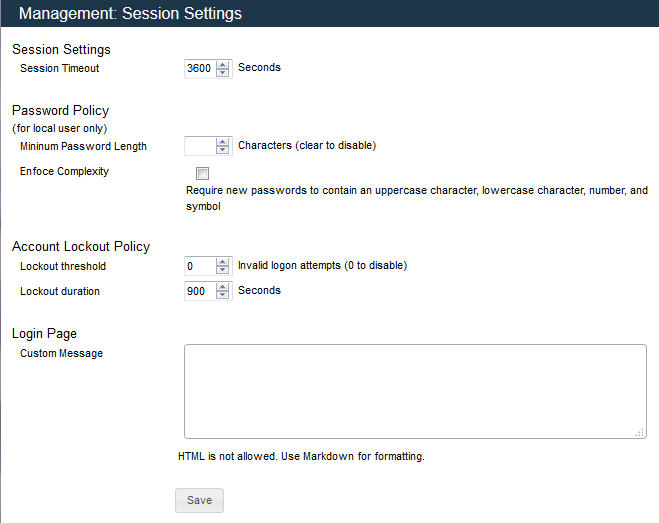Click the Enforce Complexity label
The height and width of the screenshot is (523, 659).
(x=64, y=172)
